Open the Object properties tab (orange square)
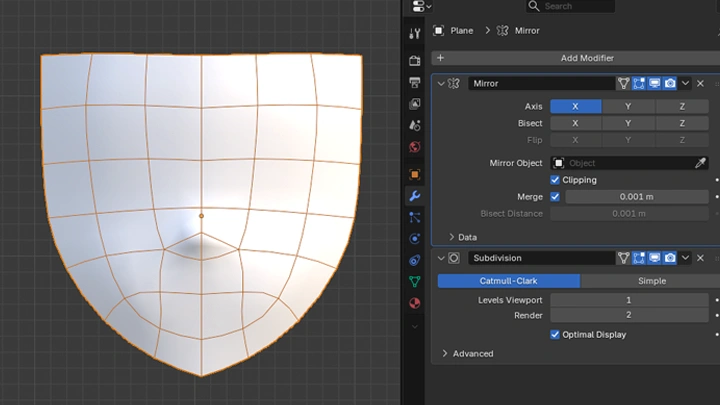 click(x=415, y=174)
